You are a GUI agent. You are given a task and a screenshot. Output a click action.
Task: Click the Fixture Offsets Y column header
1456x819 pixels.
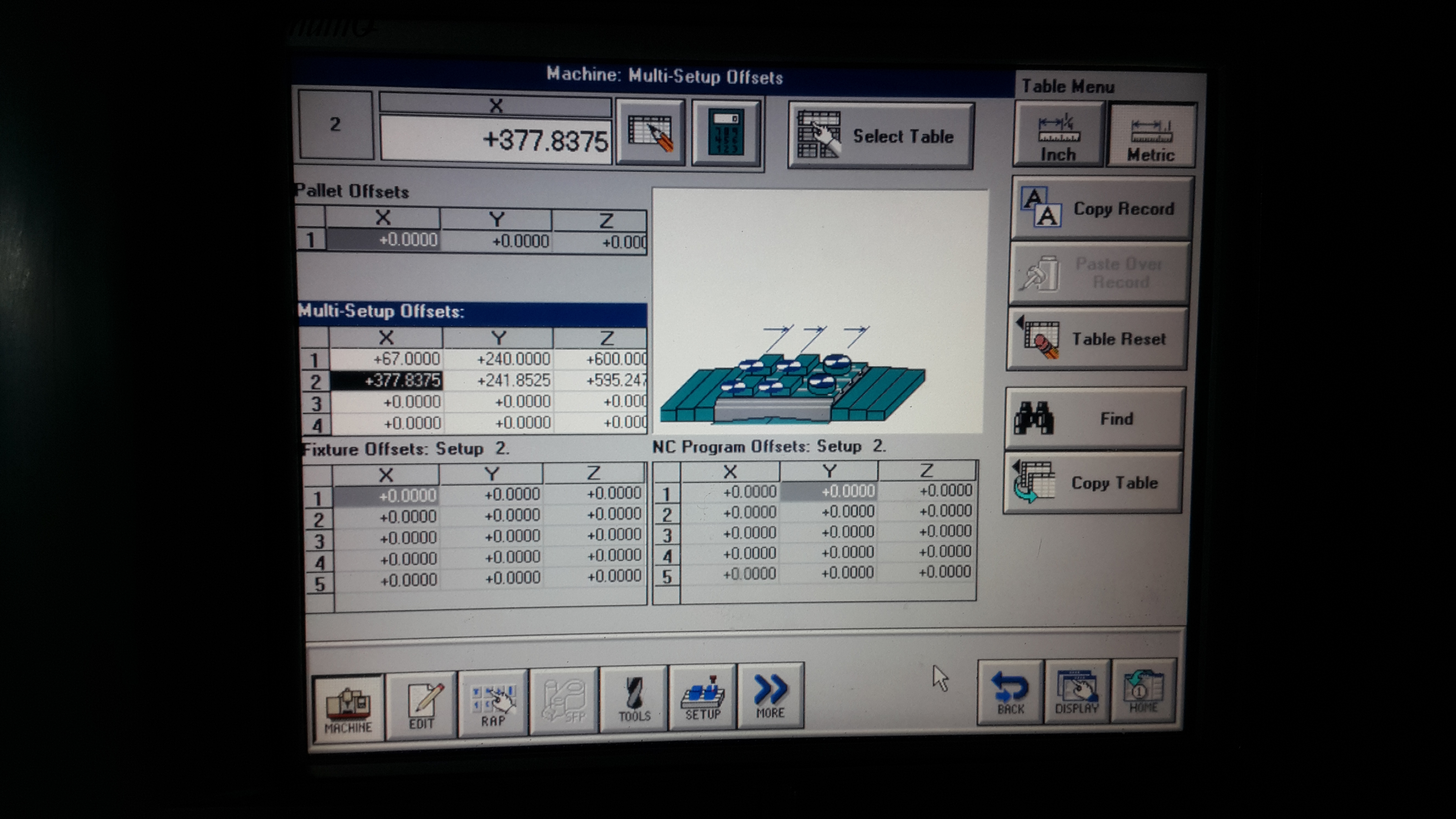point(491,474)
